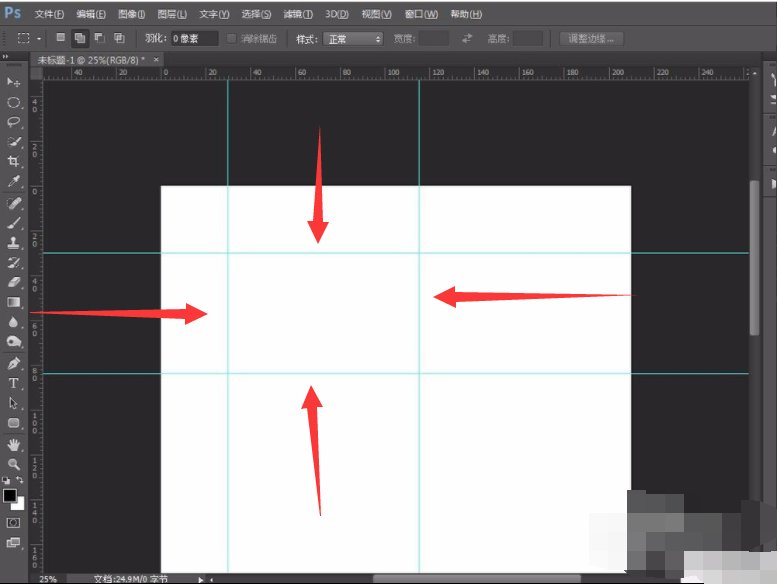Toggle Quick Mask mode icon
Viewport: 777px width, 584px height.
[x=14, y=522]
